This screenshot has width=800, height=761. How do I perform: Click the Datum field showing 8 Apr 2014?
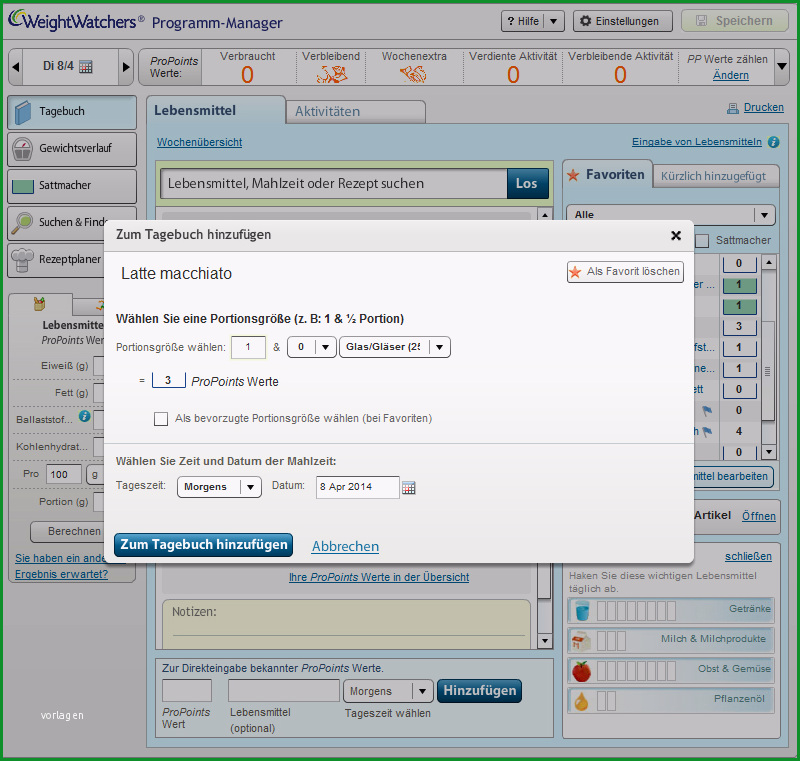358,488
